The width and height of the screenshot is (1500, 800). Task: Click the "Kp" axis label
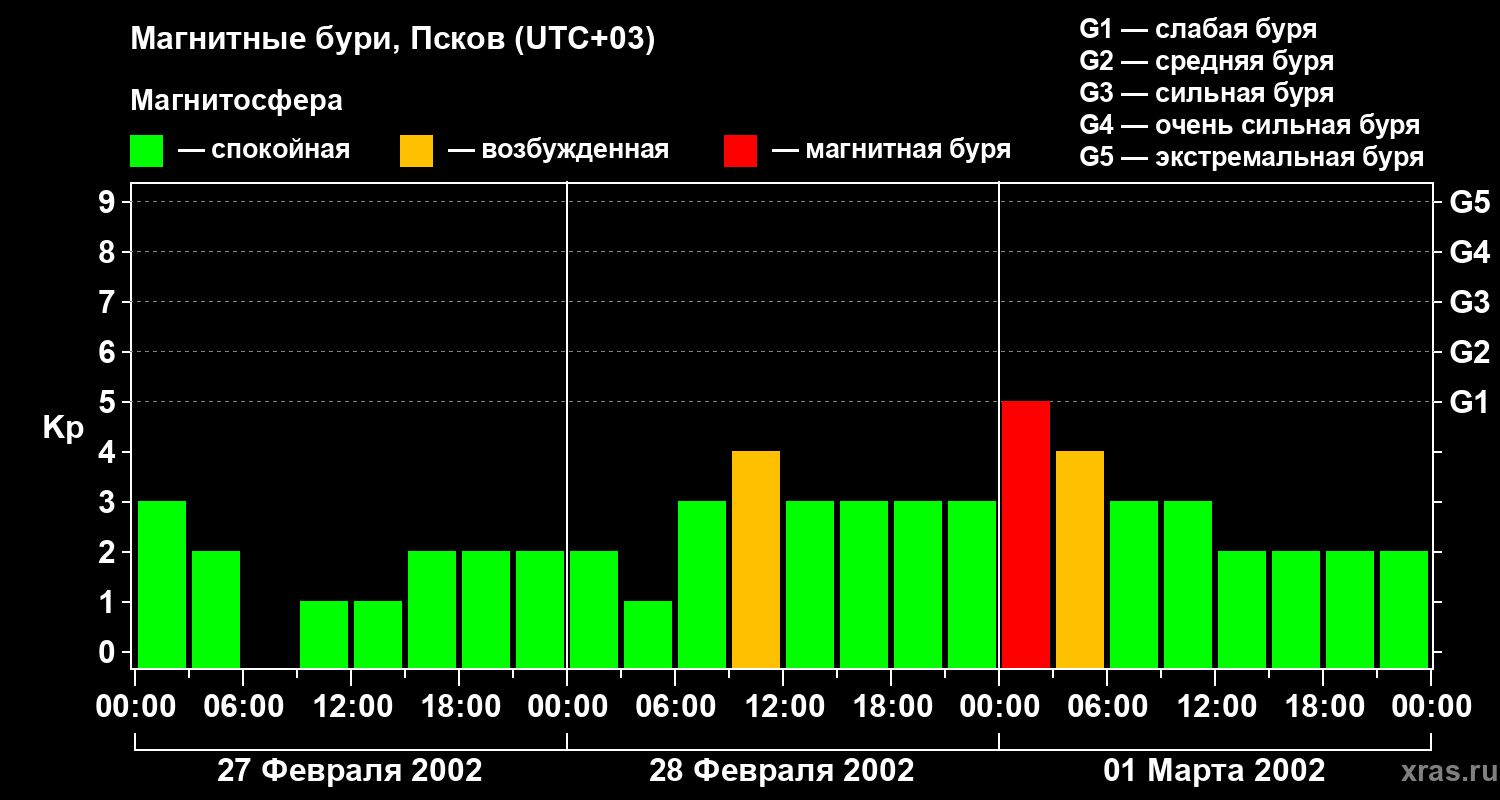click(x=63, y=428)
